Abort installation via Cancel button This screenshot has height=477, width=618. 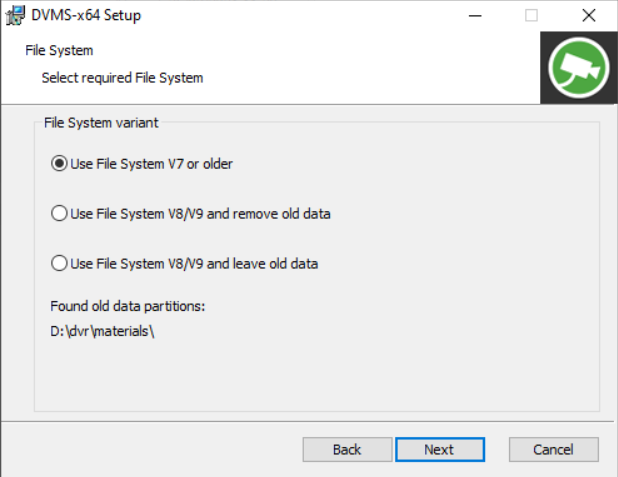point(553,450)
